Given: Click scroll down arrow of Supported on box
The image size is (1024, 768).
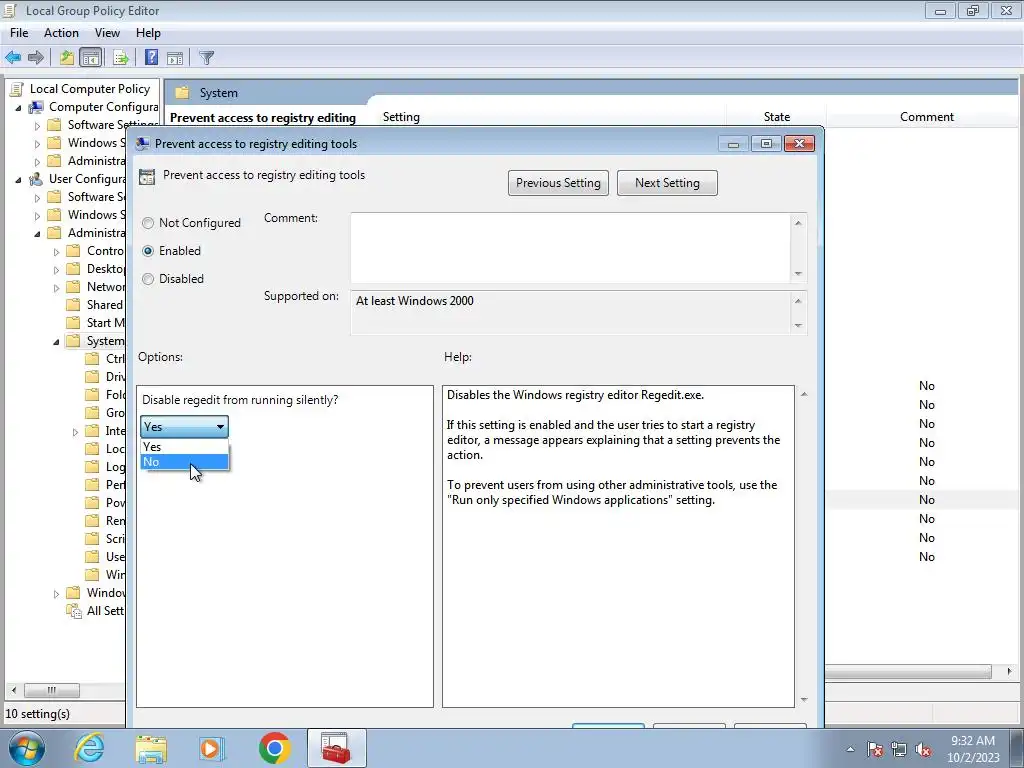Looking at the screenshot, I should point(798,325).
